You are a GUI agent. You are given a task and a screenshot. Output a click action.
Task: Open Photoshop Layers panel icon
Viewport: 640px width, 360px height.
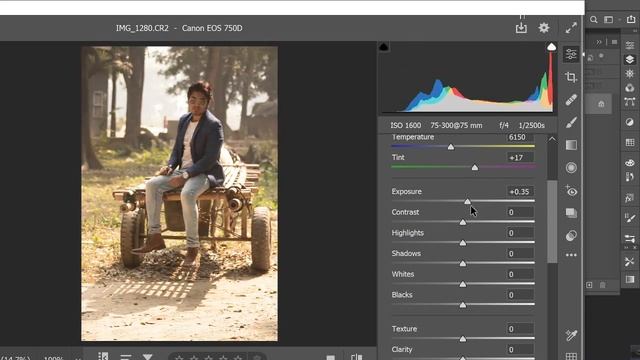tap(629, 59)
